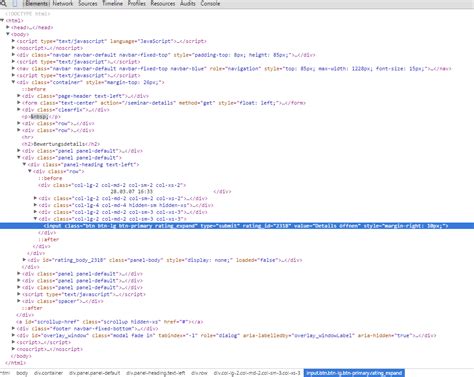Click the closing /body tag line

[x=21, y=356]
